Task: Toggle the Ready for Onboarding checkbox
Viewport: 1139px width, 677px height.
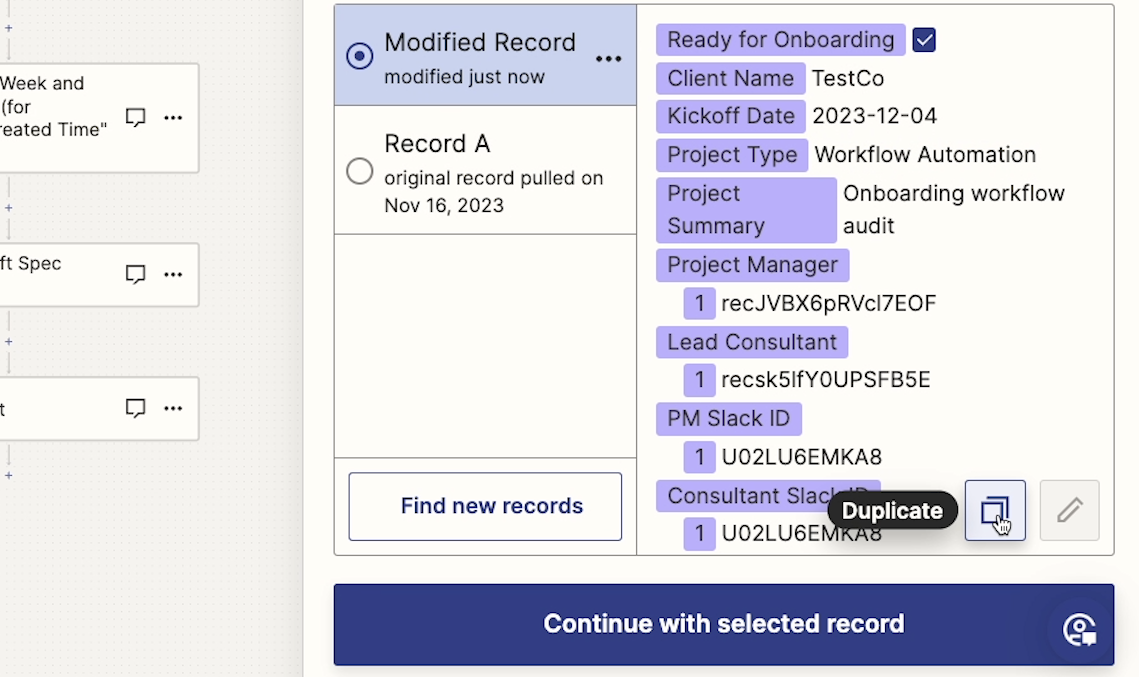Action: 924,40
